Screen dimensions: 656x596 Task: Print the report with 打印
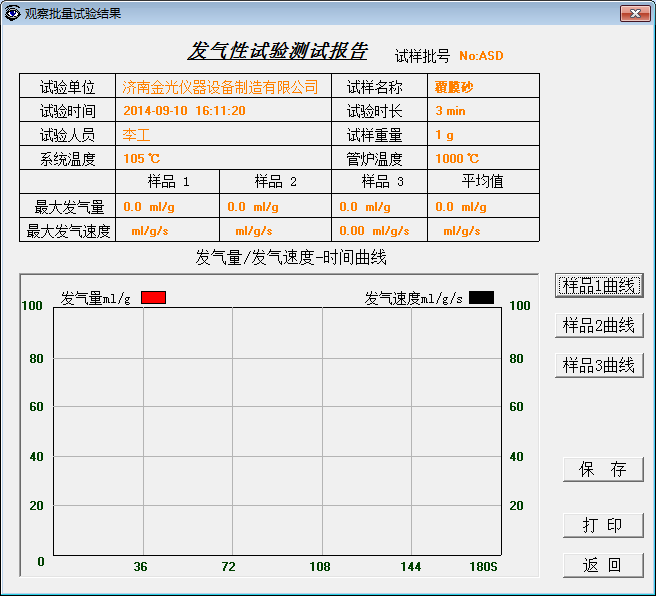pos(603,525)
